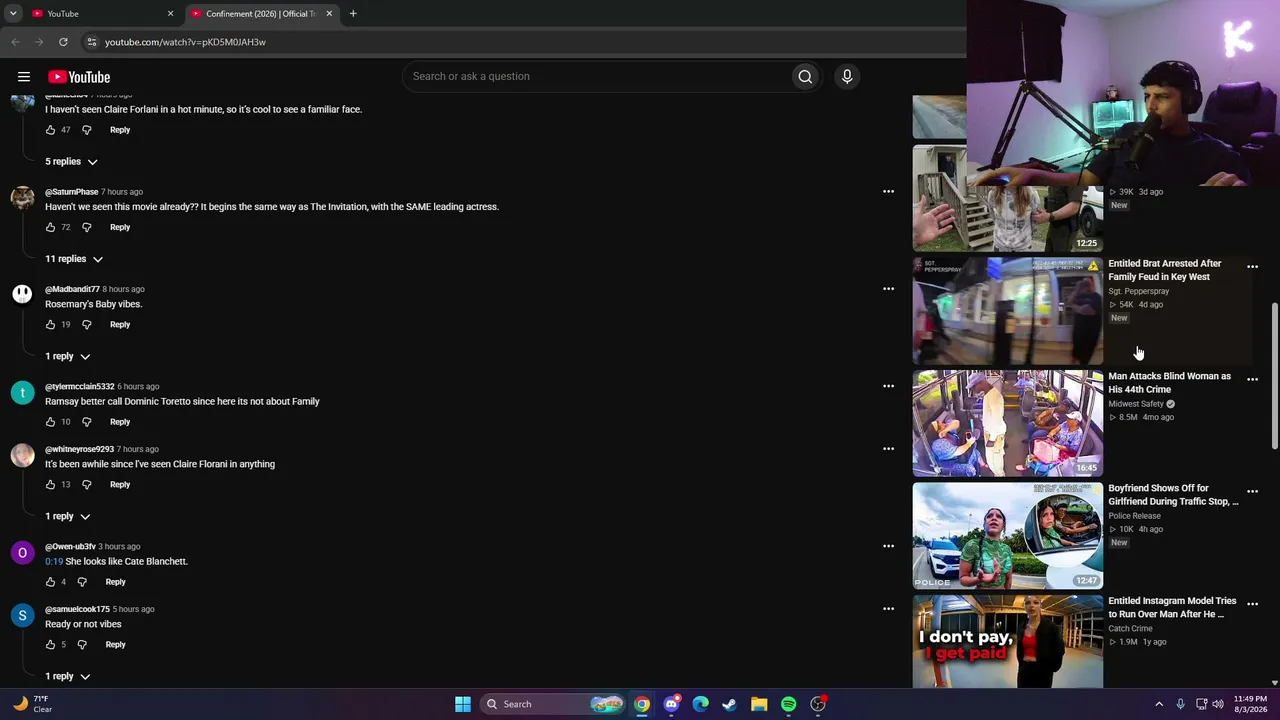Open more options for 'Entitled Brat Arrested' video
Screen dimensions: 1280x720
click(x=1252, y=267)
